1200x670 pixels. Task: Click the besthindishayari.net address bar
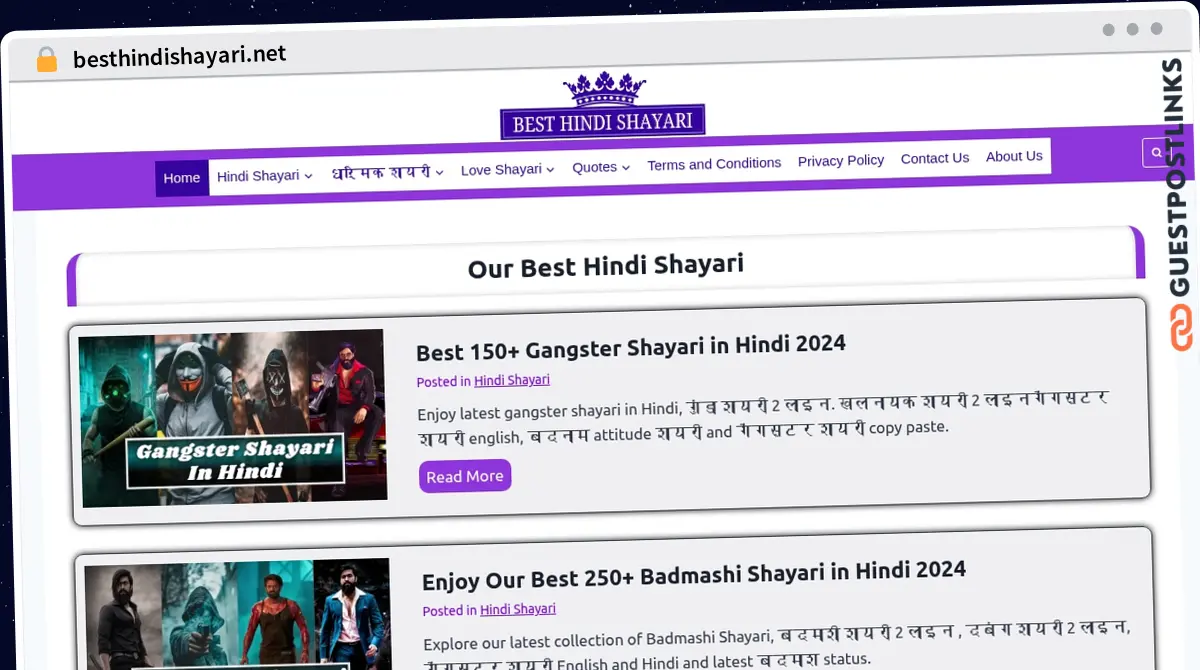[178, 58]
